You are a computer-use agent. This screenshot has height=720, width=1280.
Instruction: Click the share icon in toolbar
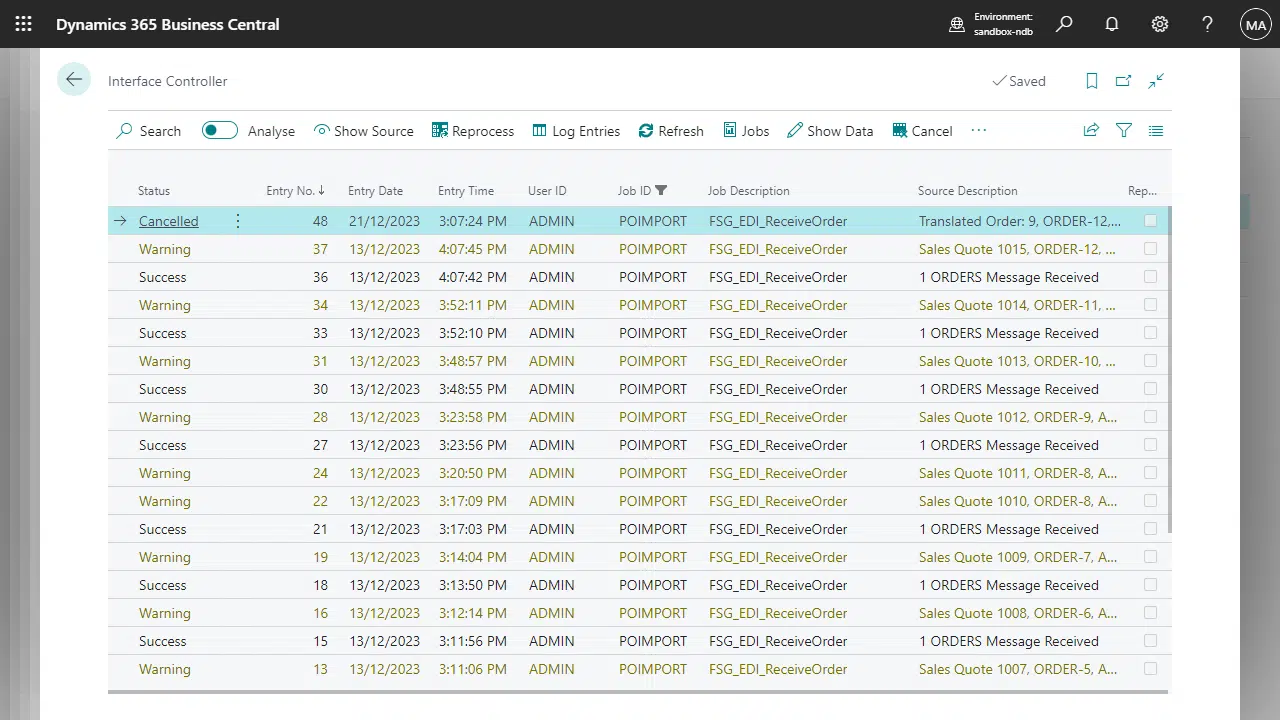[x=1091, y=131]
